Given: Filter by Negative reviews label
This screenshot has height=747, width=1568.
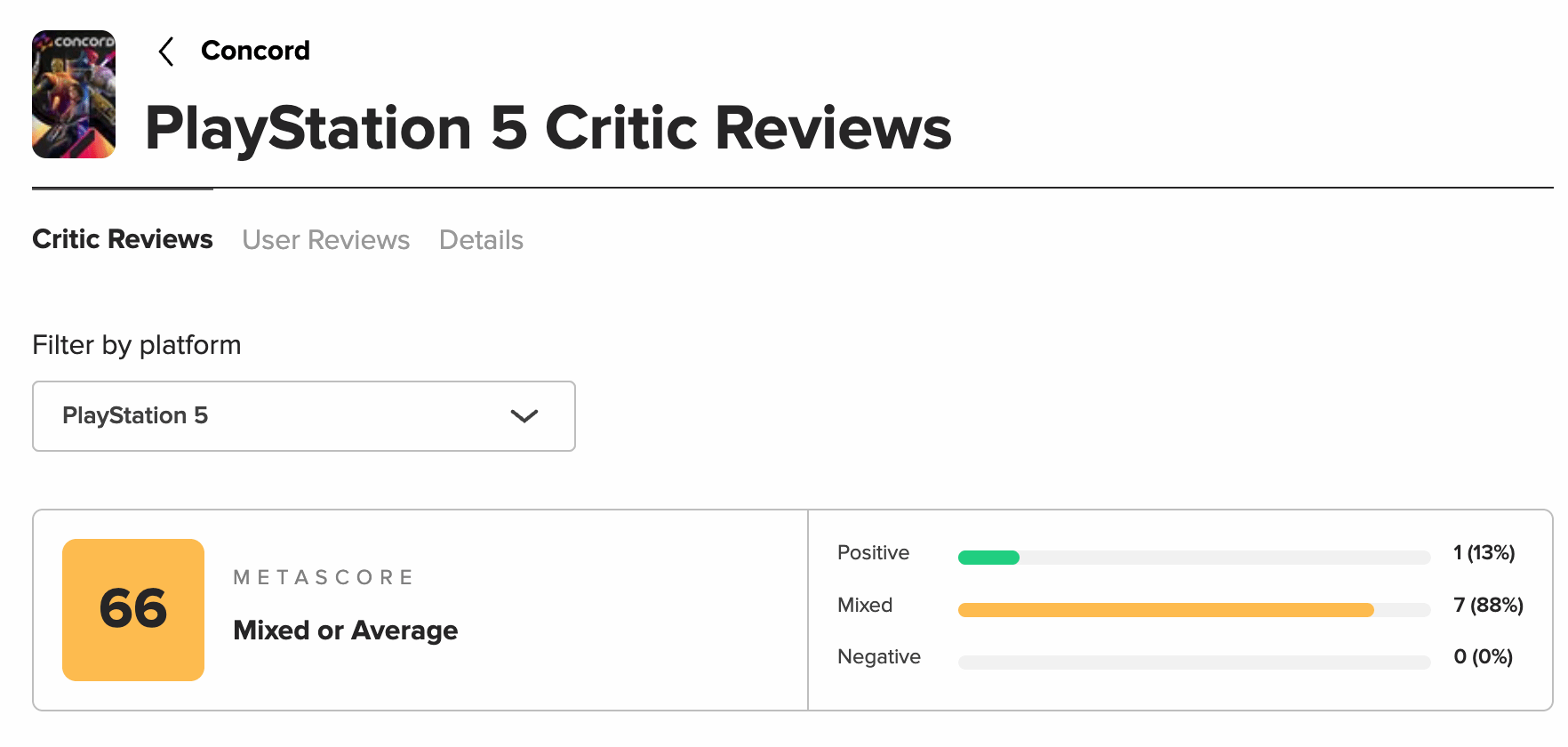Looking at the screenshot, I should (879, 657).
